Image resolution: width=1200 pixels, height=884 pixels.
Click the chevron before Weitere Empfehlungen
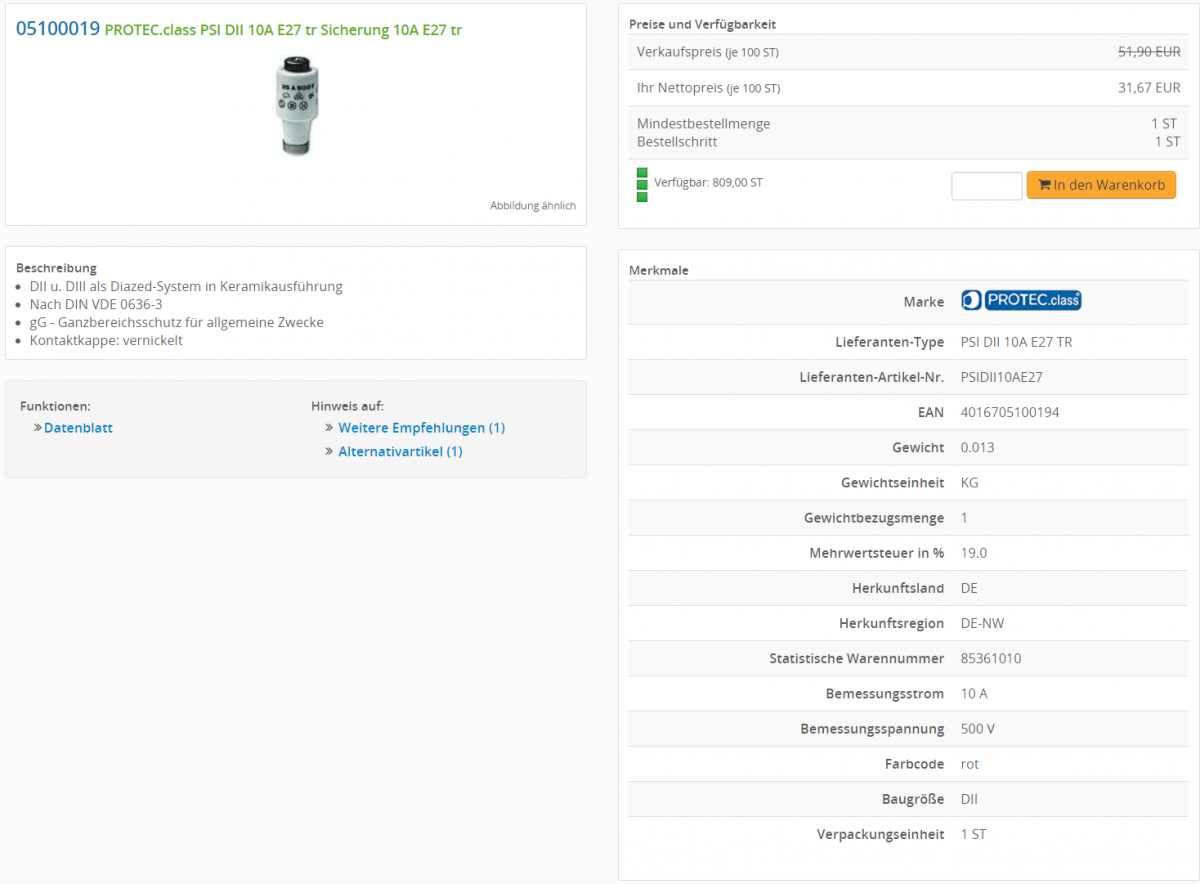[x=329, y=428]
